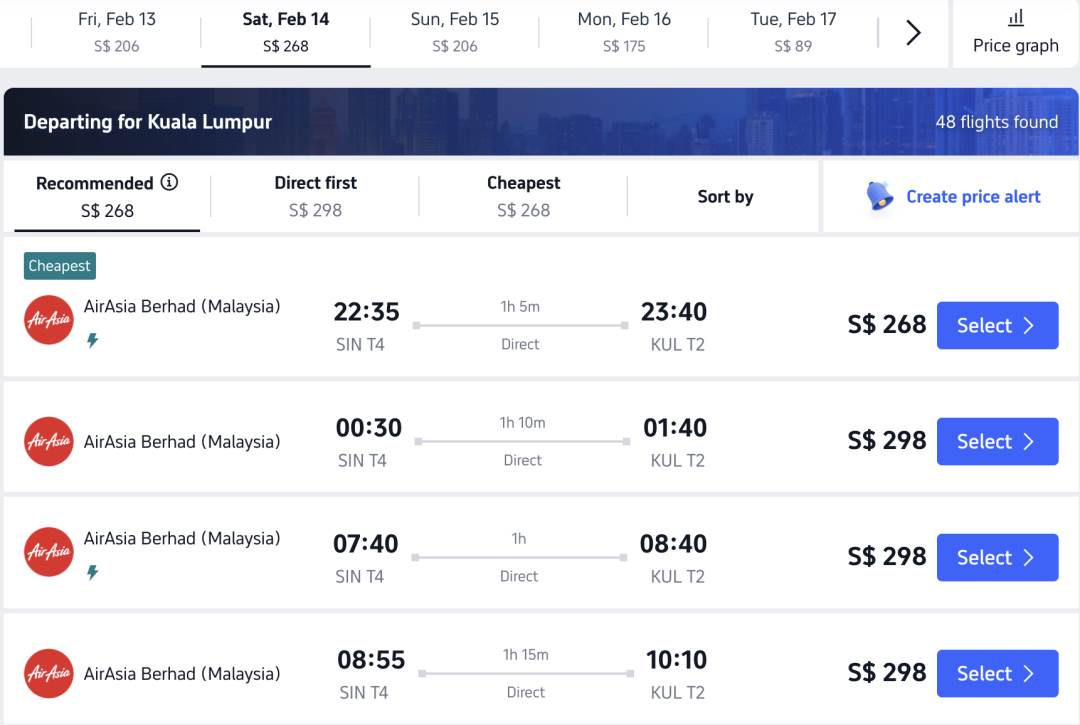Open the Price graph chart icon
The height and width of the screenshot is (725, 1080).
tap(1015, 18)
